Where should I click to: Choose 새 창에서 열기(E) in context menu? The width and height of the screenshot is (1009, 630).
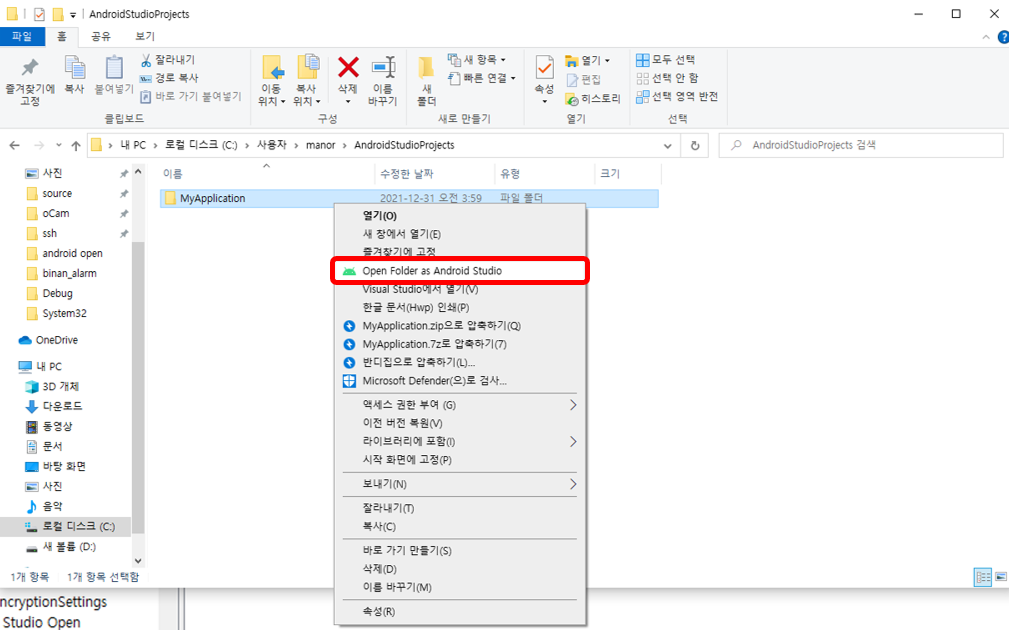(459, 234)
